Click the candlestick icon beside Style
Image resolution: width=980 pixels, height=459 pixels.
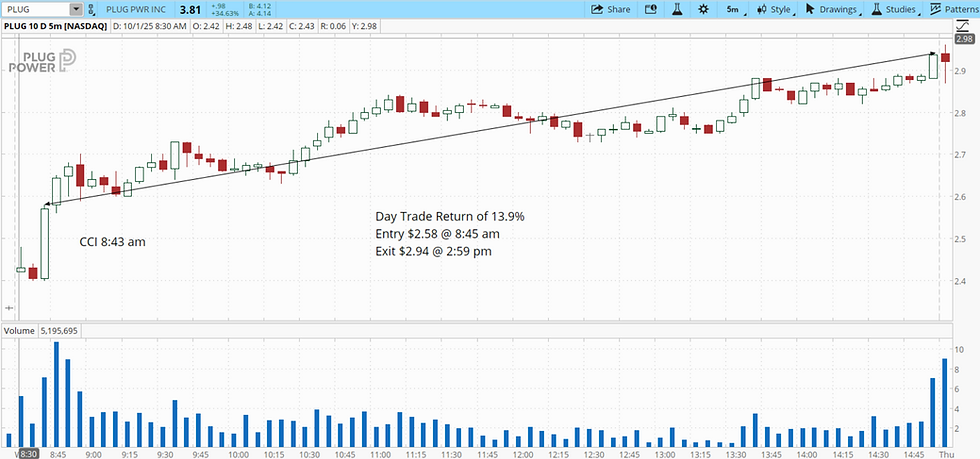(761, 9)
